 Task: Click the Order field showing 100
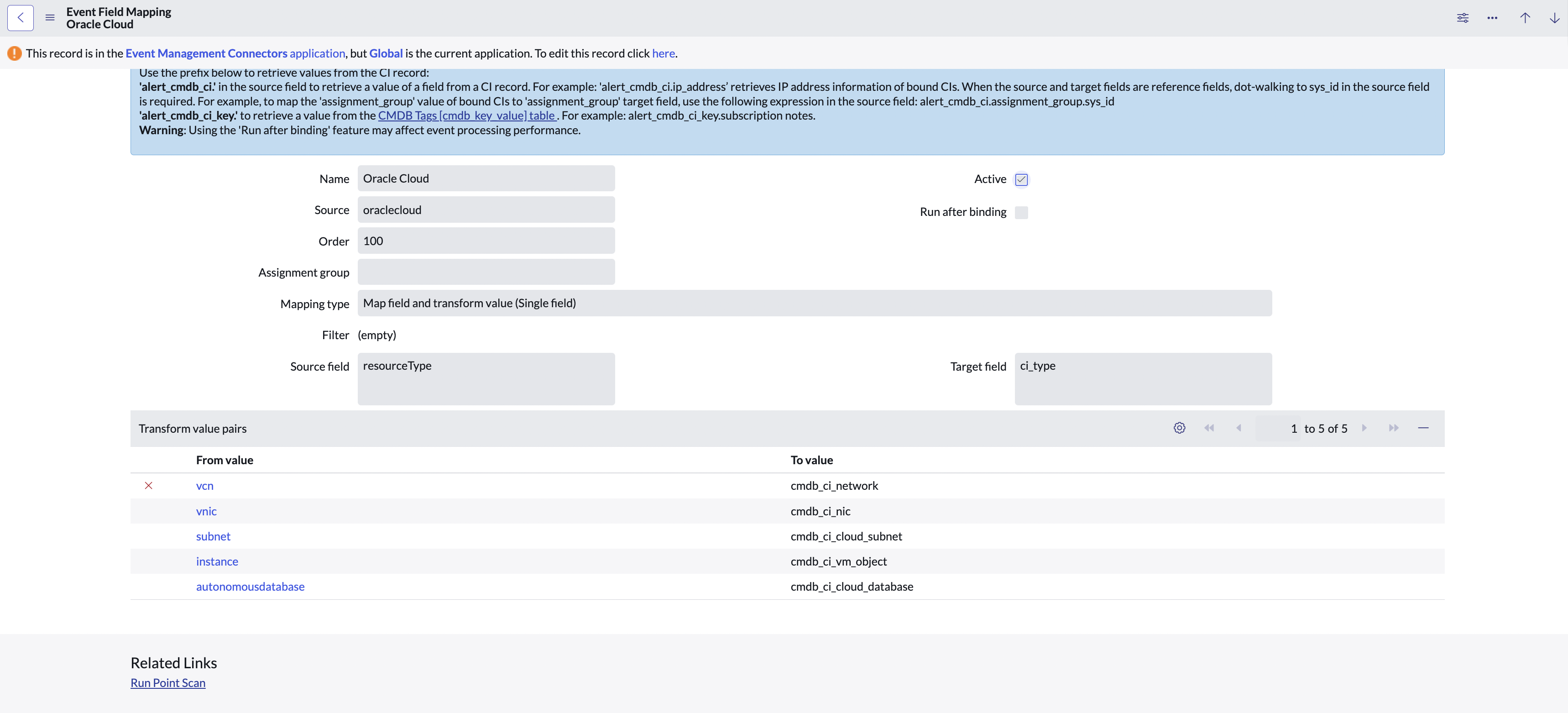tap(486, 241)
